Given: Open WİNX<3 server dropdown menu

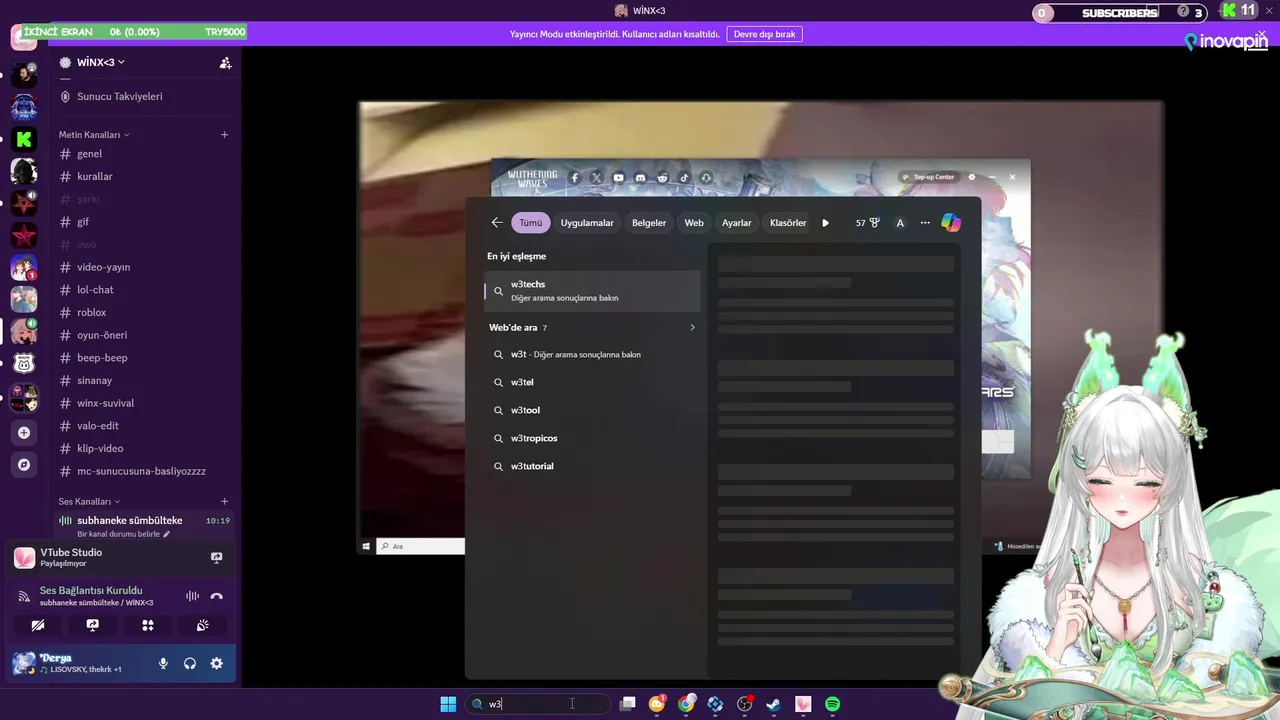Looking at the screenshot, I should click(x=101, y=62).
